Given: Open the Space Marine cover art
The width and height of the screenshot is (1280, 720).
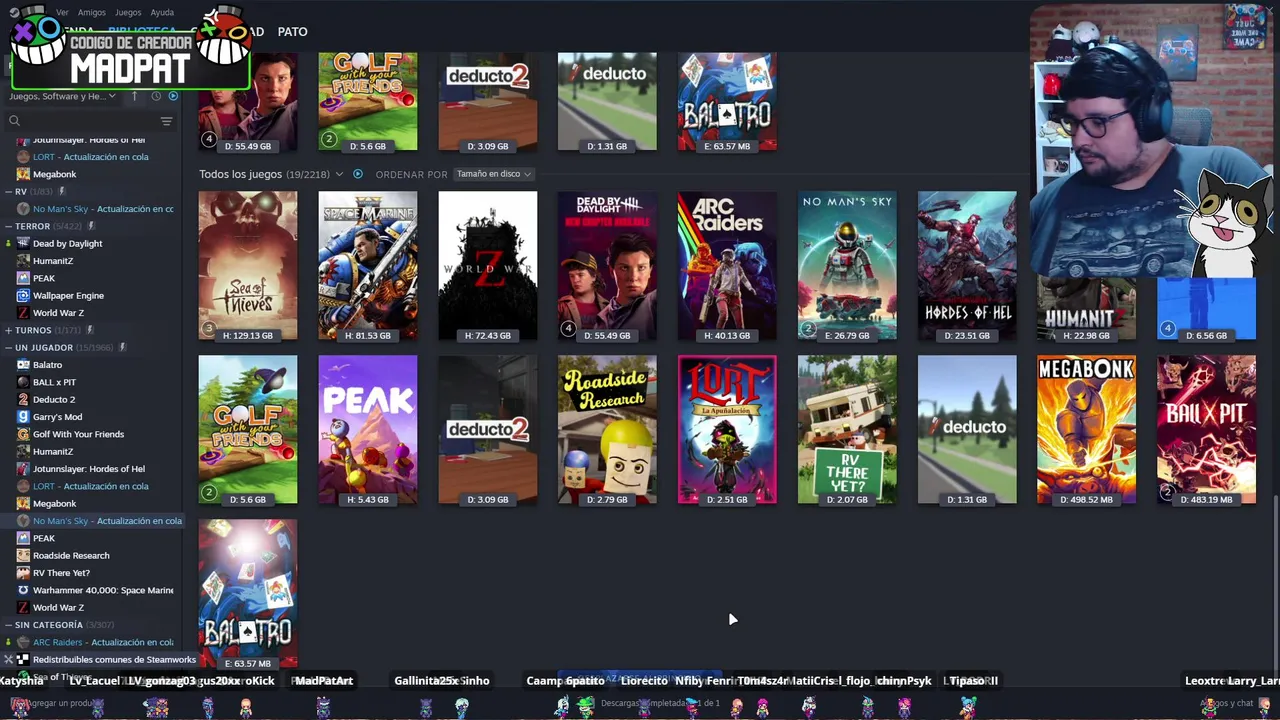Looking at the screenshot, I should point(368,266).
